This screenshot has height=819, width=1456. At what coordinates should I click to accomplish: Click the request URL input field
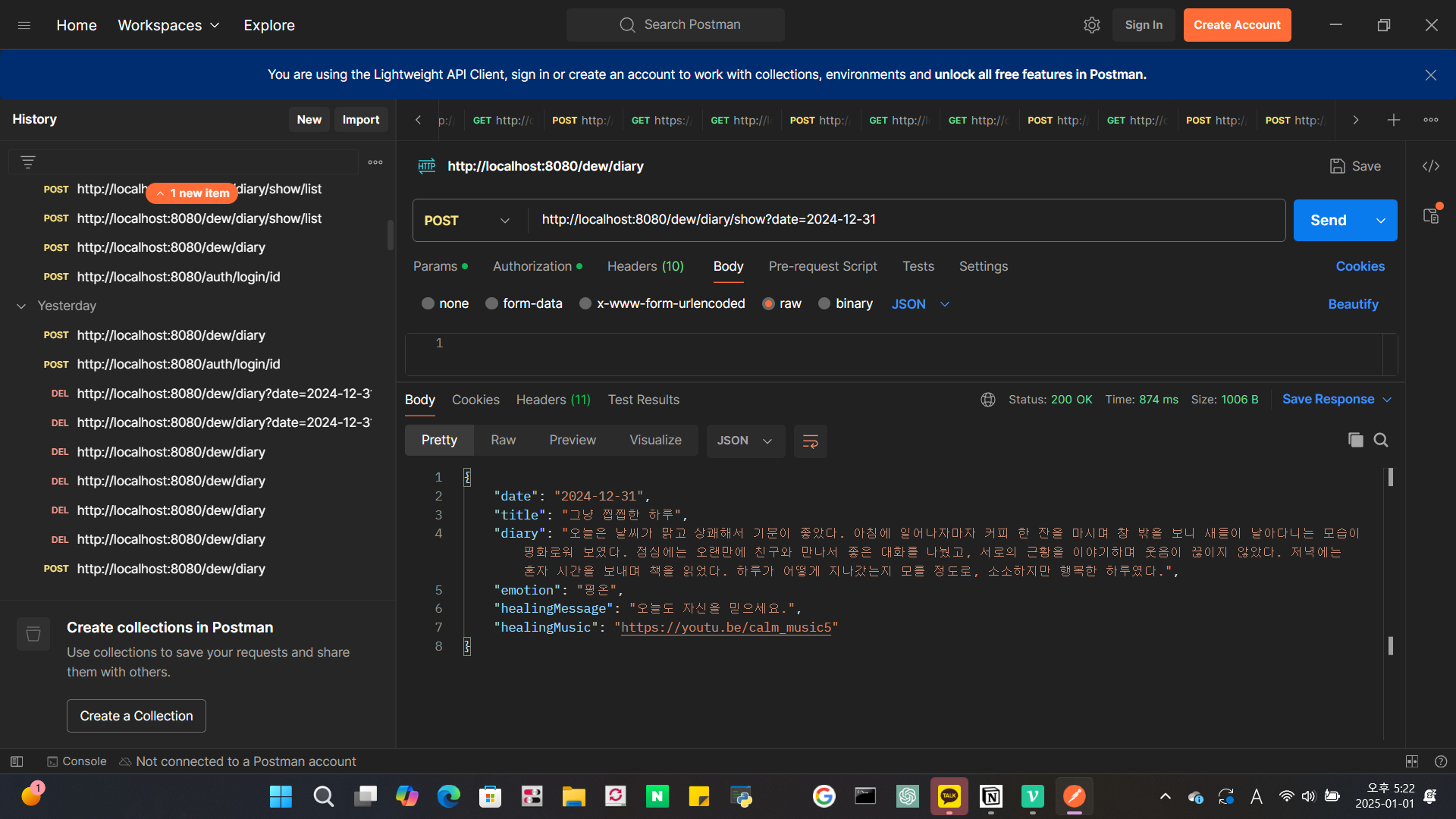[906, 221]
